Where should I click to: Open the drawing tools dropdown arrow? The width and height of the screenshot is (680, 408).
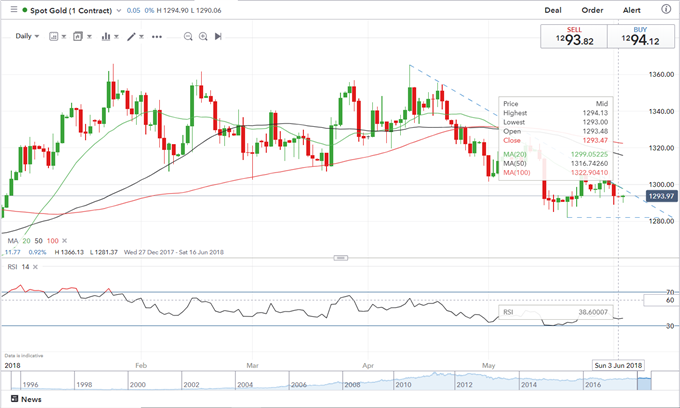pos(141,37)
